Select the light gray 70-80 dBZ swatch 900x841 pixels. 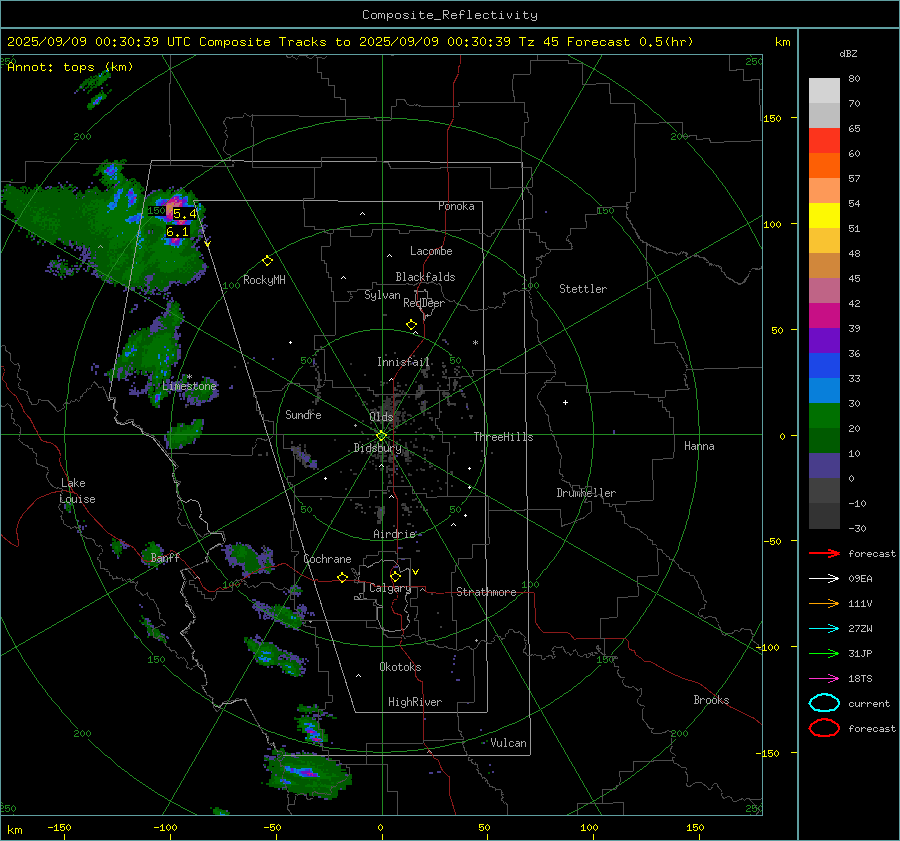click(x=824, y=91)
